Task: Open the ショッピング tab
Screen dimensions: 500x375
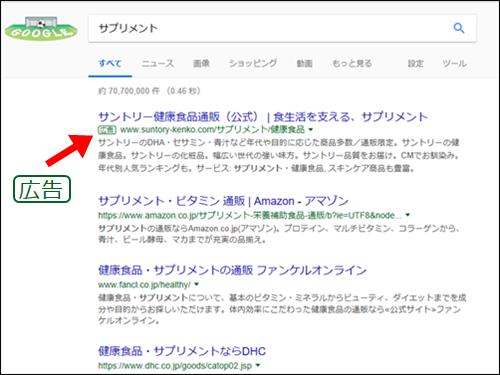Action: point(253,63)
